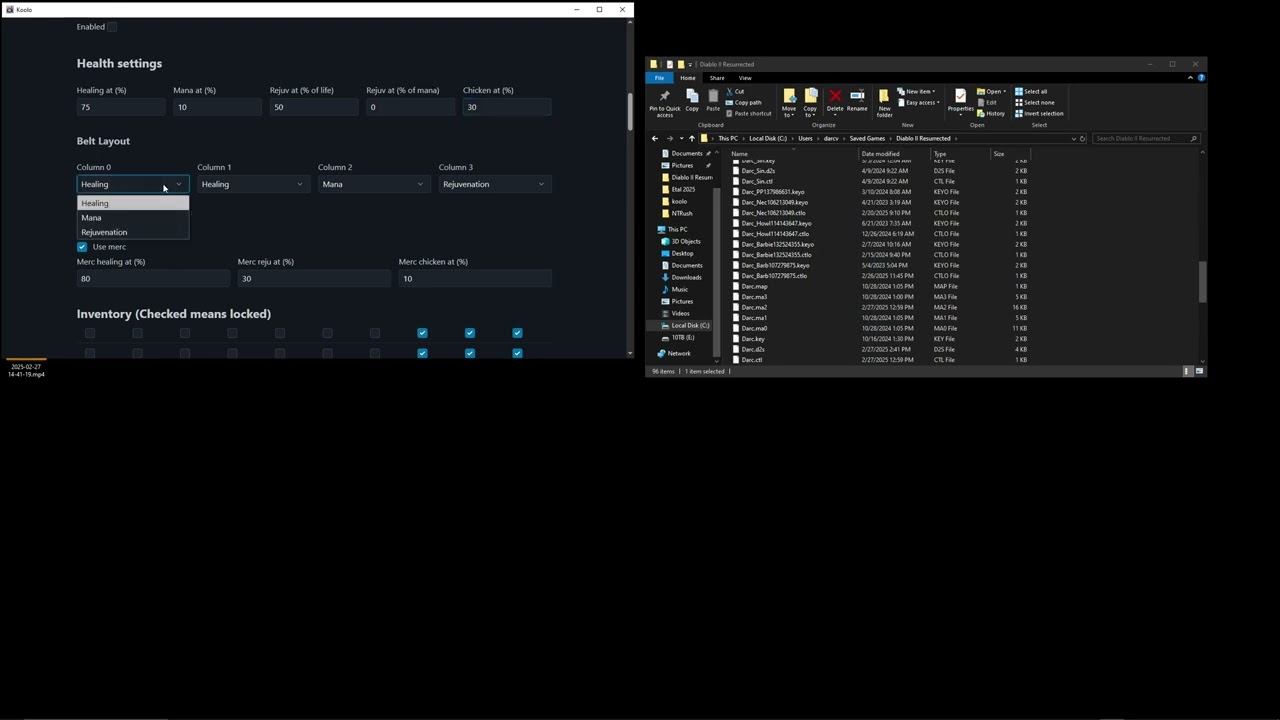The width and height of the screenshot is (1280, 720).
Task: Uncheck the last checked box in top inventory row
Action: click(x=517, y=333)
